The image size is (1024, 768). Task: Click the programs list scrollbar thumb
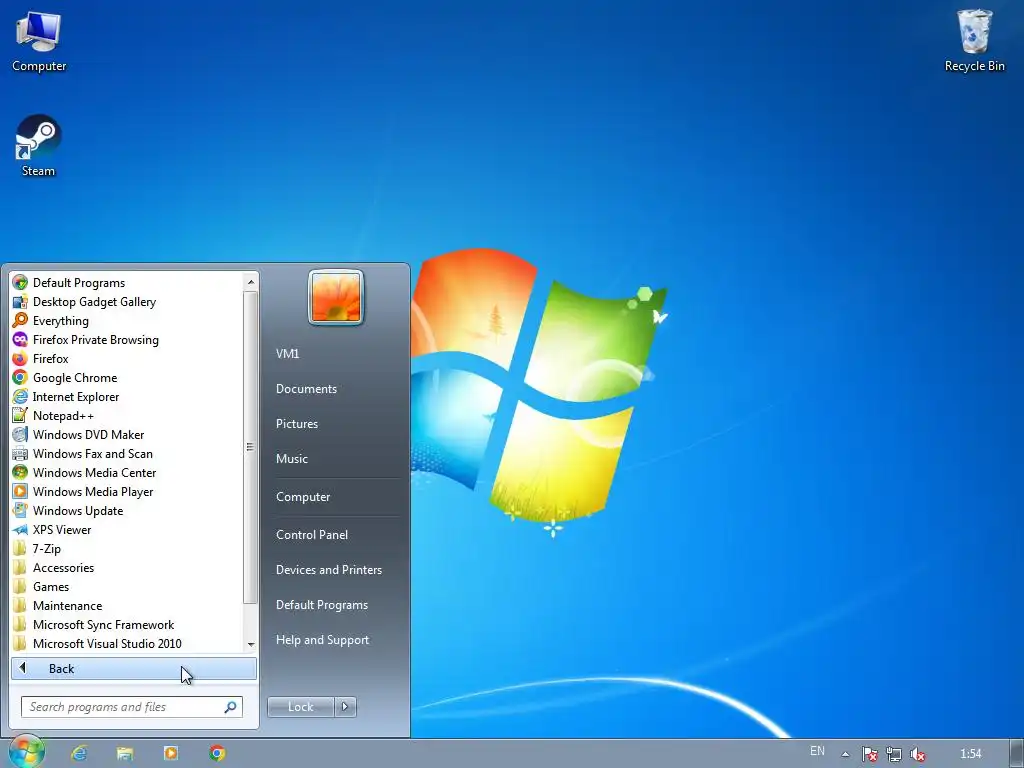coord(250,447)
